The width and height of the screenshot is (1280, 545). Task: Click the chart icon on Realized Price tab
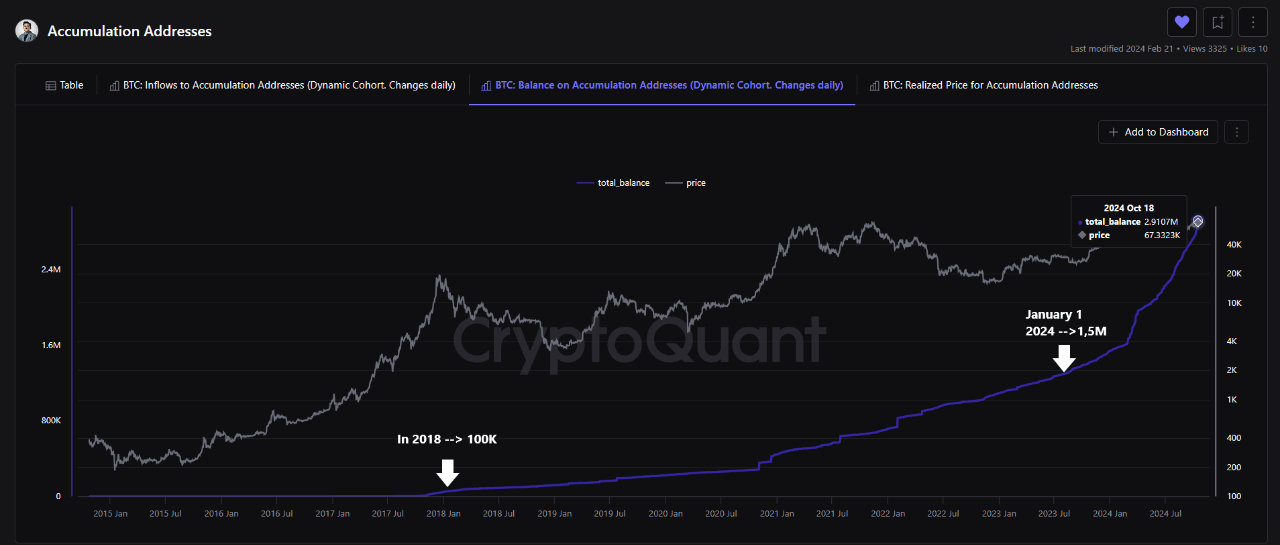(x=875, y=86)
